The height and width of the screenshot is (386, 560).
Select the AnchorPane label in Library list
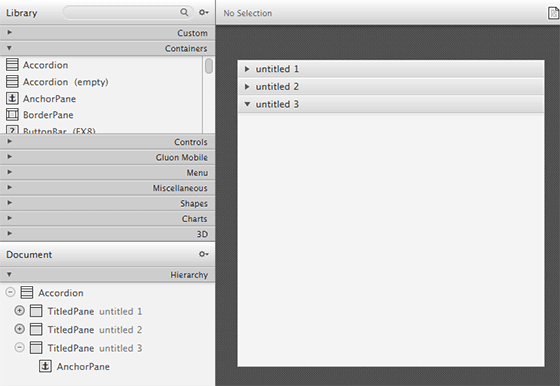point(49,99)
